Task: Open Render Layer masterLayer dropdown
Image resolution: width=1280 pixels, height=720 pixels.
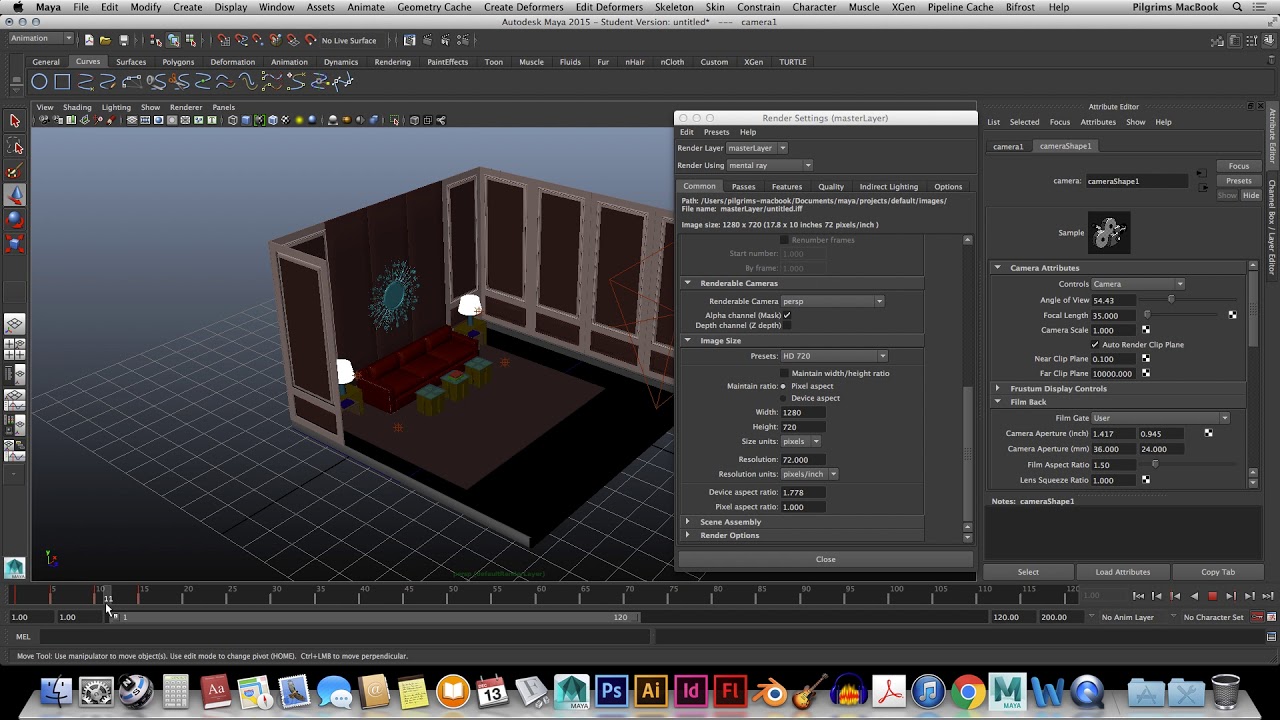Action: 757,148
